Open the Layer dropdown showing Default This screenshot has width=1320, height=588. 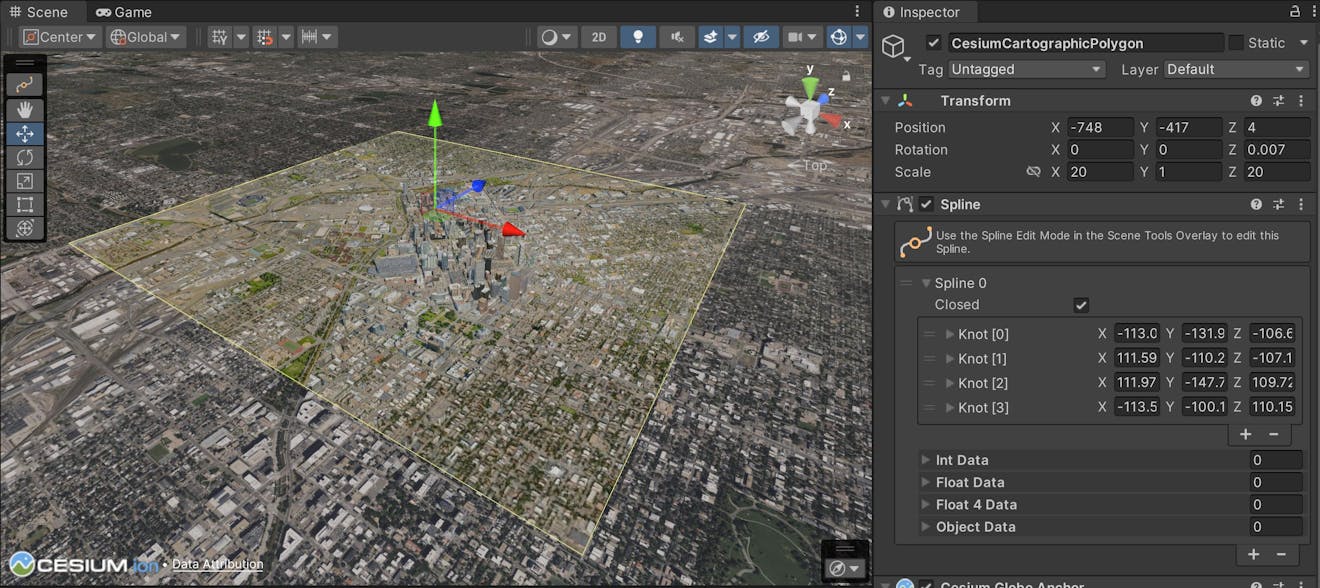(1236, 69)
